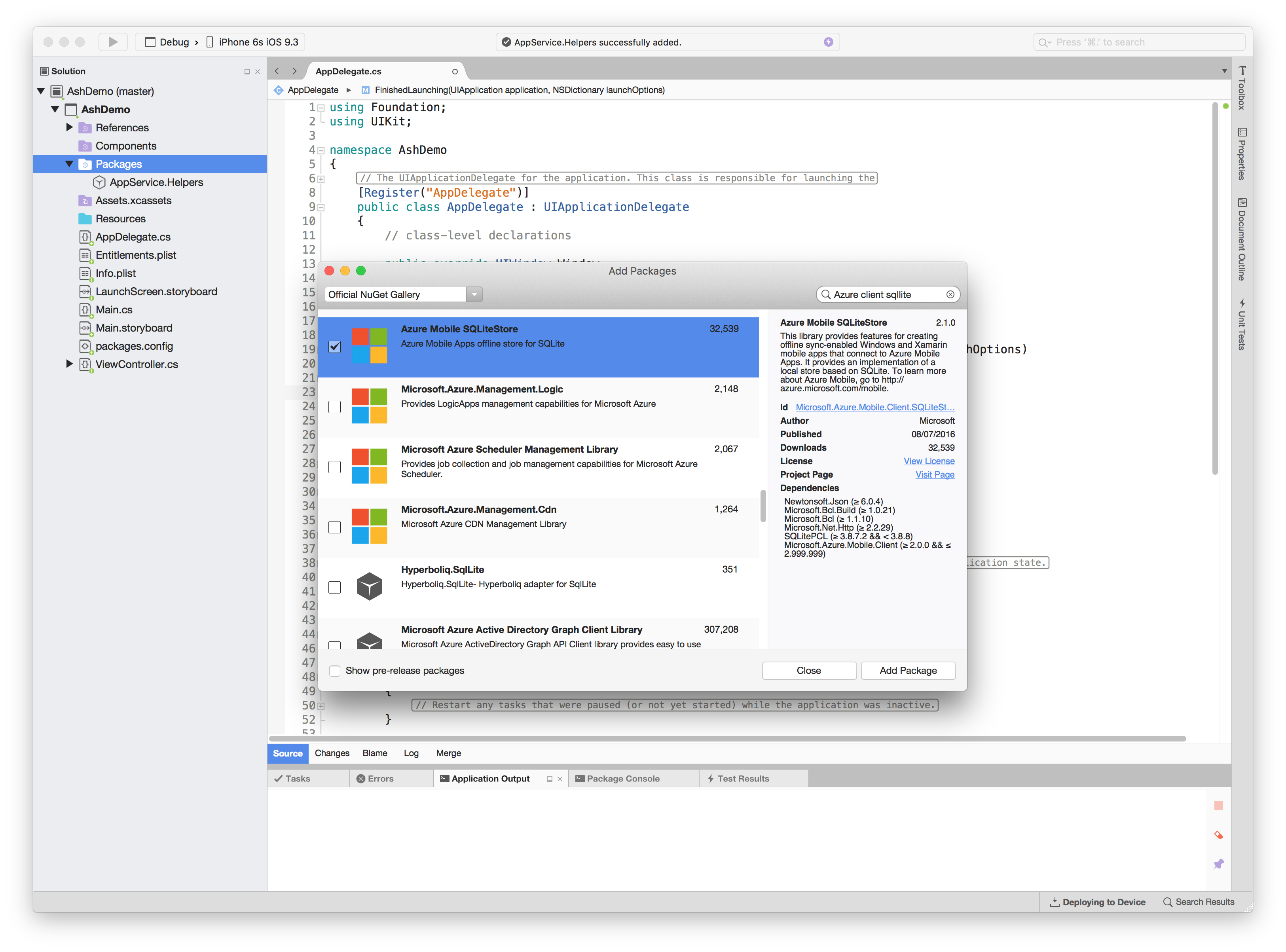Open the Toolbox side panel

point(1242,87)
